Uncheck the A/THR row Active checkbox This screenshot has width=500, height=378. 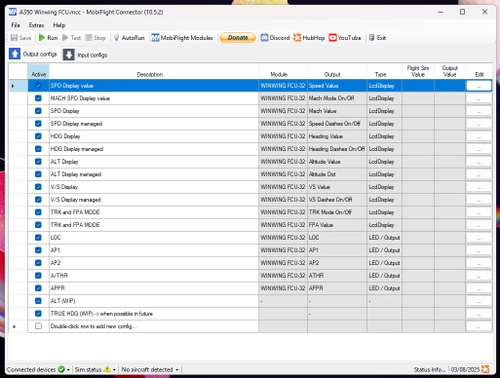[38, 275]
